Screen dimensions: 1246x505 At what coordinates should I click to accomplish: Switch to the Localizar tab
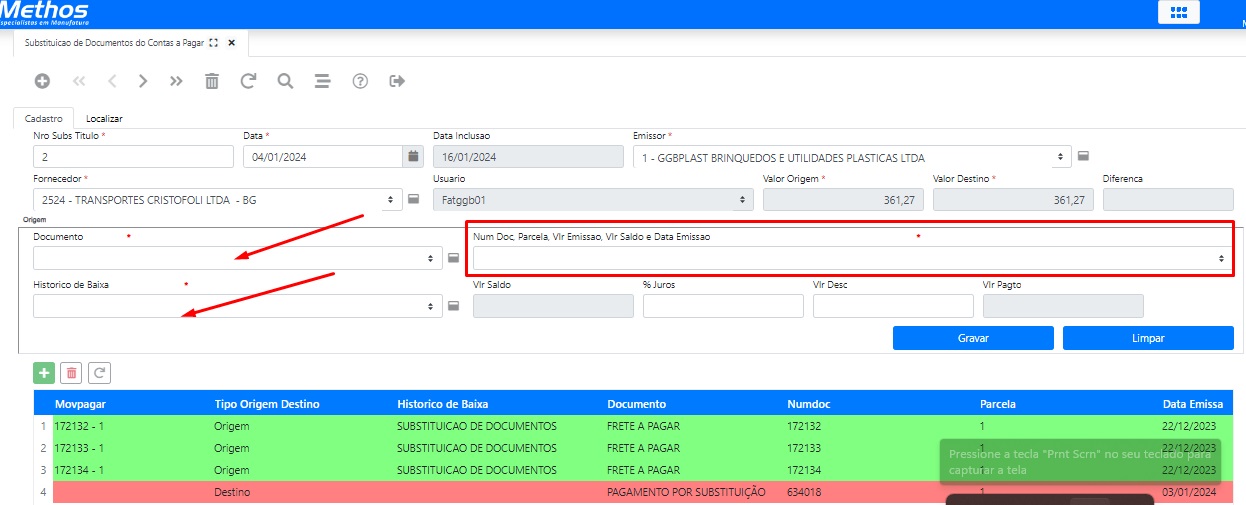point(104,118)
